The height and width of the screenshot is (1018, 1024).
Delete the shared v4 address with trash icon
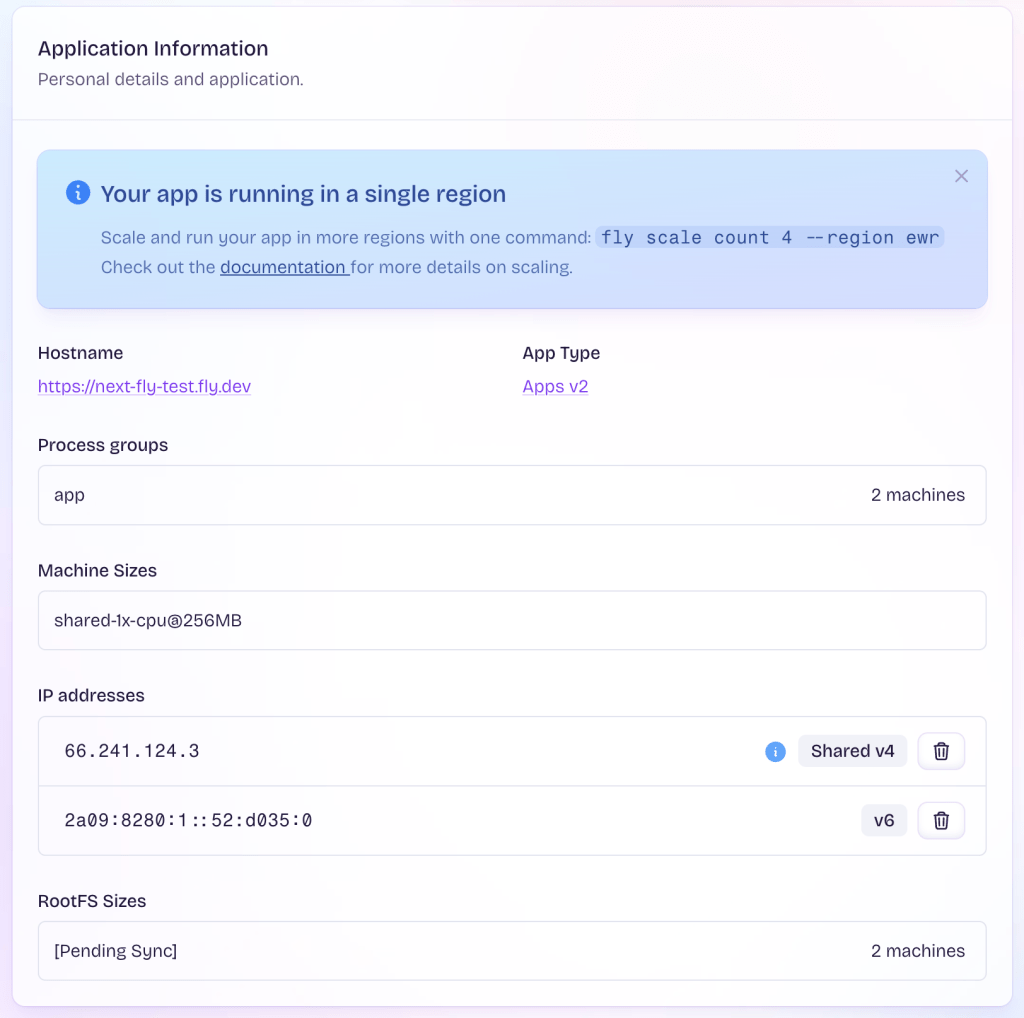(x=941, y=751)
